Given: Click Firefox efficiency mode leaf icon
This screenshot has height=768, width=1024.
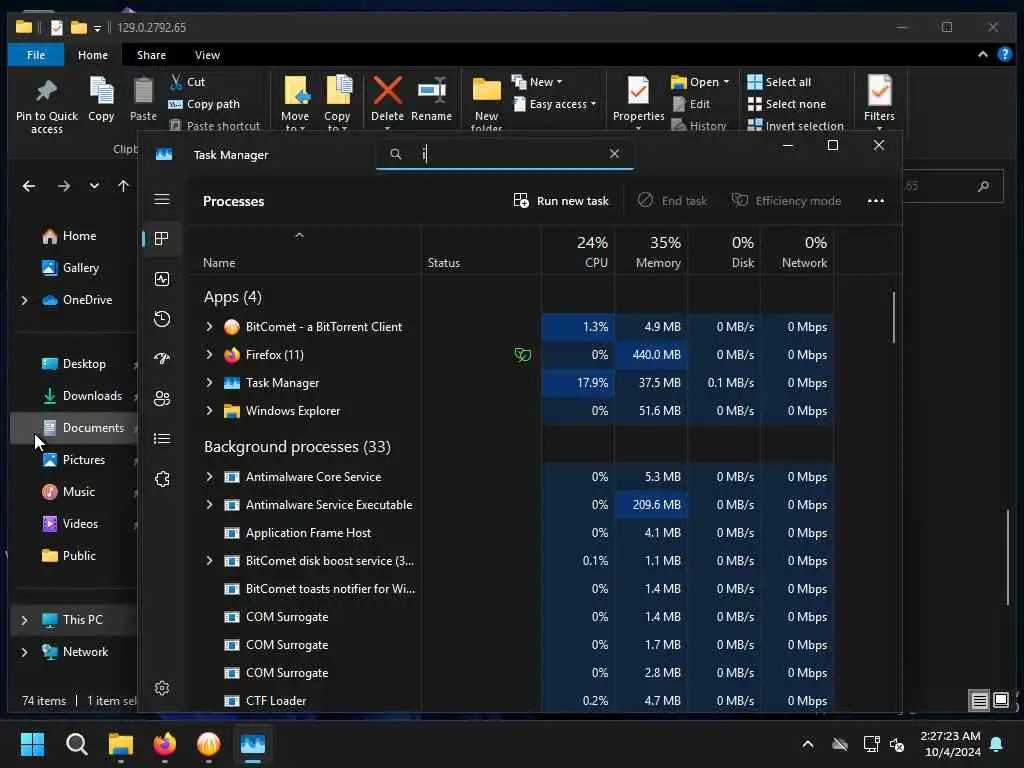Looking at the screenshot, I should click(x=522, y=355).
